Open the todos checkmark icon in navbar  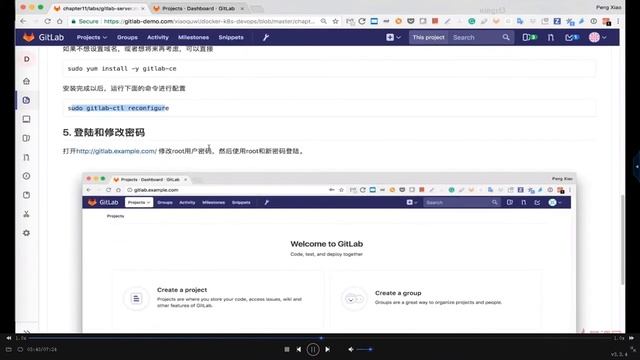coord(572,37)
